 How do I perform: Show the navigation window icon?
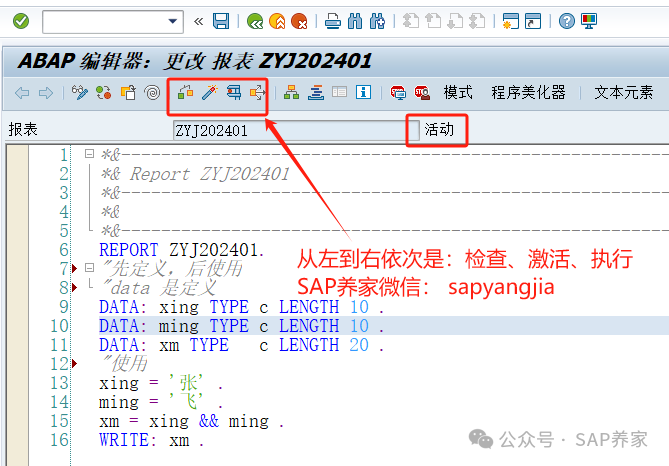316,92
